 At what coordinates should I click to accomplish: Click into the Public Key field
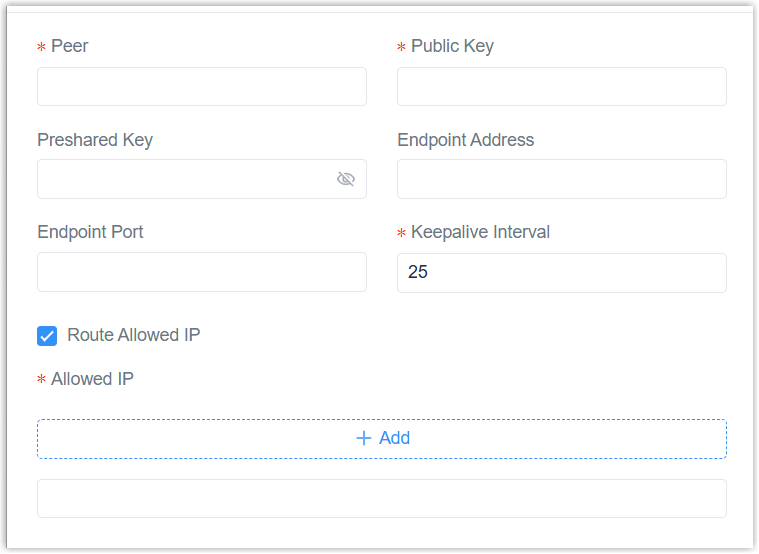561,87
